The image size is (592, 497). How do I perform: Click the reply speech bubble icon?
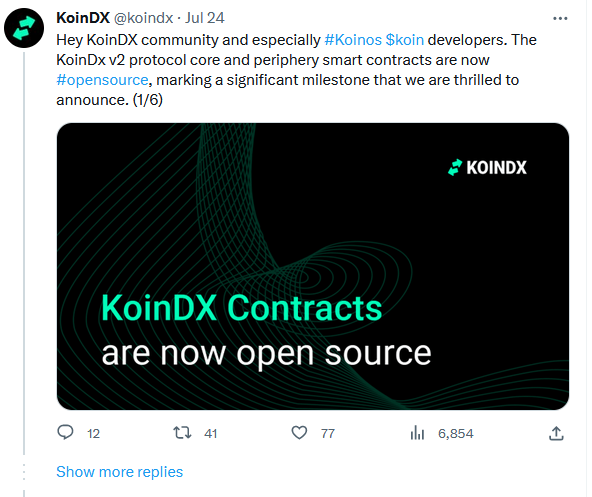(65, 432)
